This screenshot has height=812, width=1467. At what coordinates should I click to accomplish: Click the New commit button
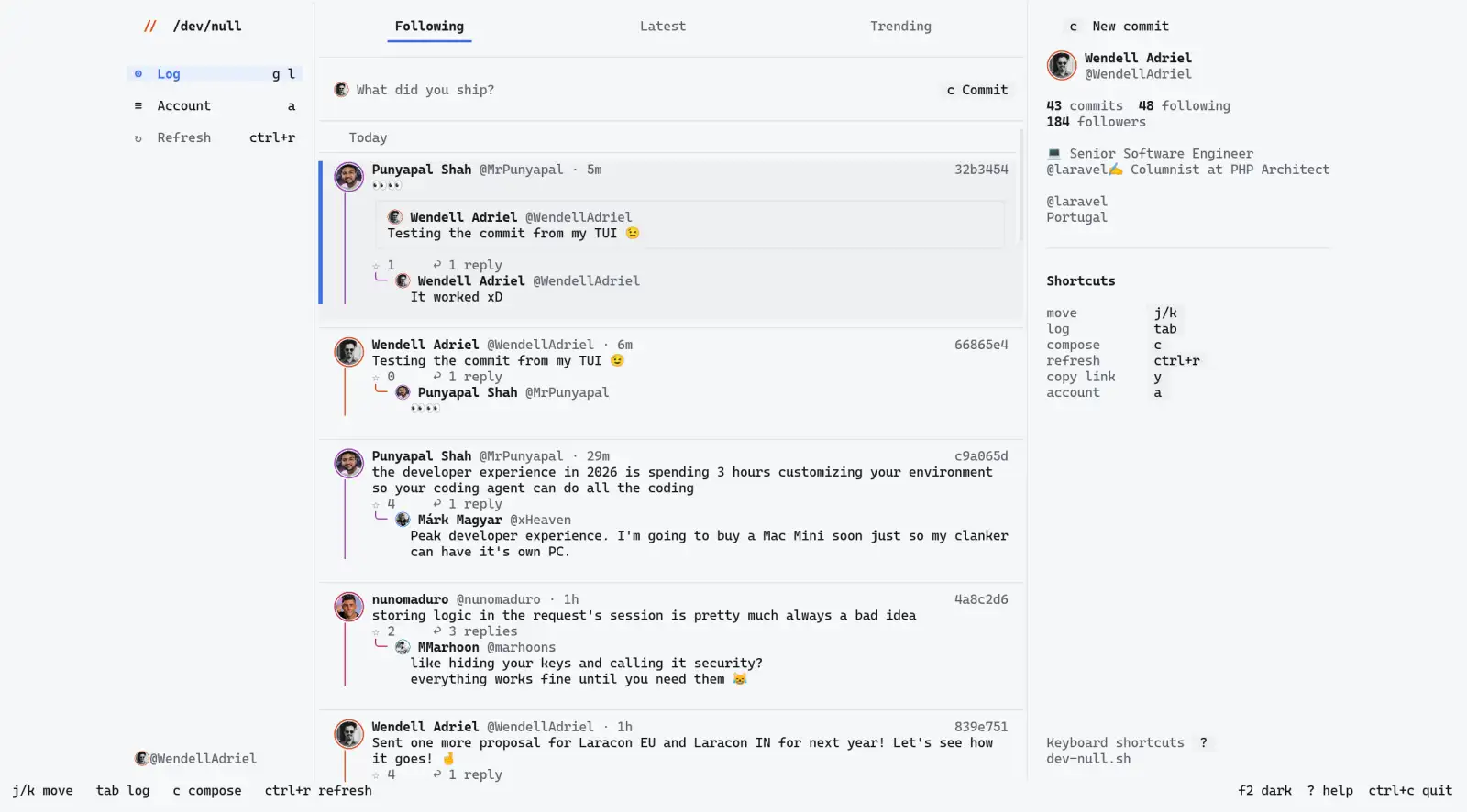point(1119,27)
